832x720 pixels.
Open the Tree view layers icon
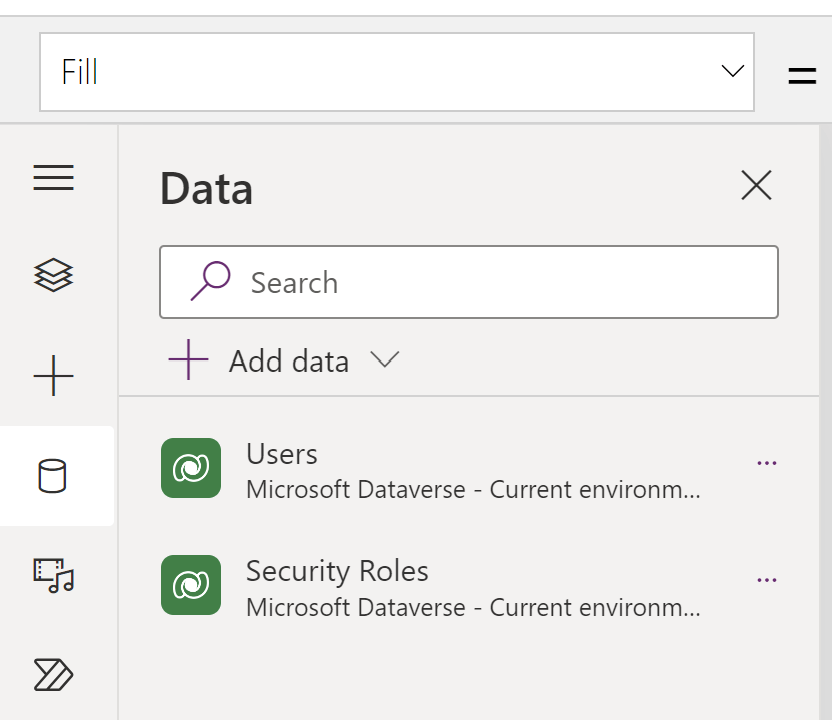tap(54, 275)
